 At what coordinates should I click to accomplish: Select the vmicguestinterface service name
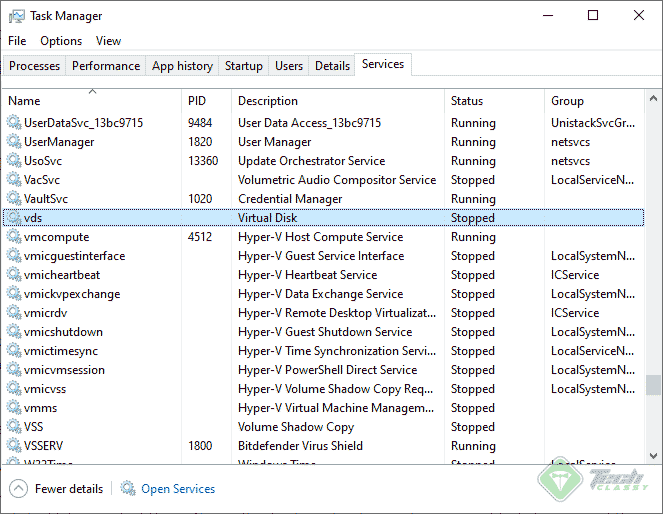[74, 256]
